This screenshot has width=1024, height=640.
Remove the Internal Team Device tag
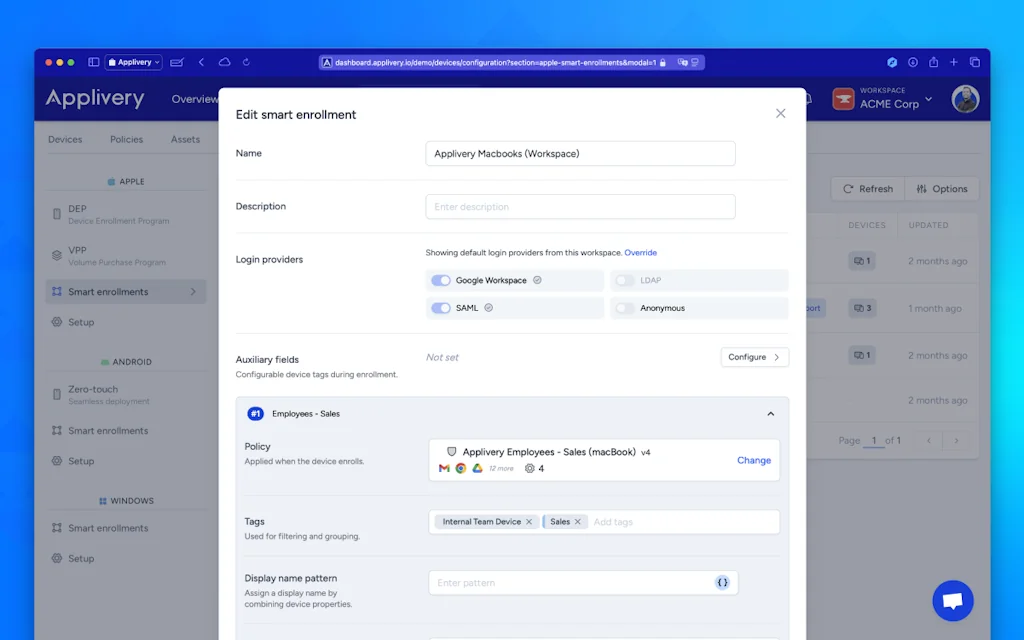(x=529, y=522)
